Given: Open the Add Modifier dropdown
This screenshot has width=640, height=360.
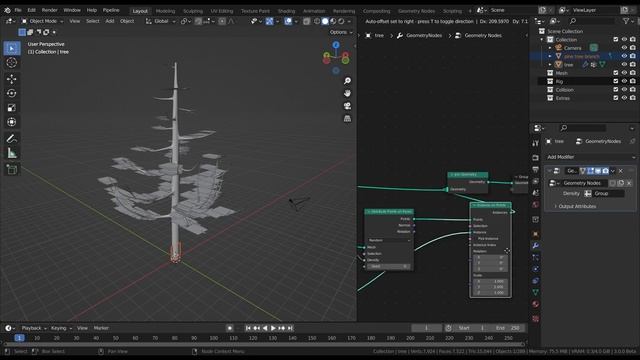Looking at the screenshot, I should pyautogui.click(x=591, y=157).
